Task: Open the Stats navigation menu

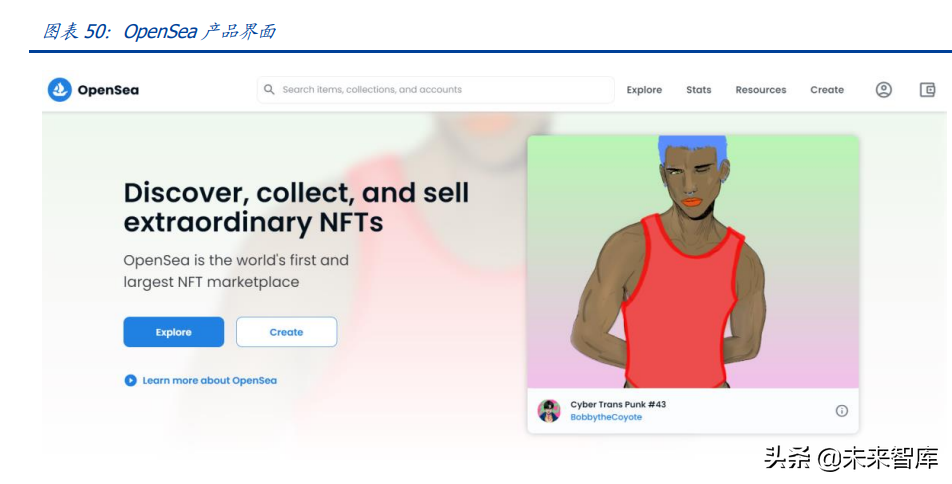Action: tap(698, 90)
